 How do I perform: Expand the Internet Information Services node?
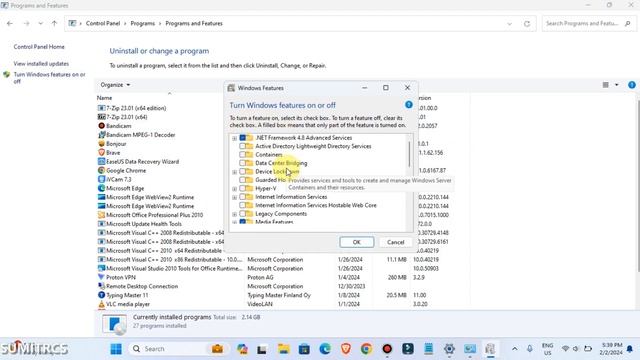coord(235,198)
